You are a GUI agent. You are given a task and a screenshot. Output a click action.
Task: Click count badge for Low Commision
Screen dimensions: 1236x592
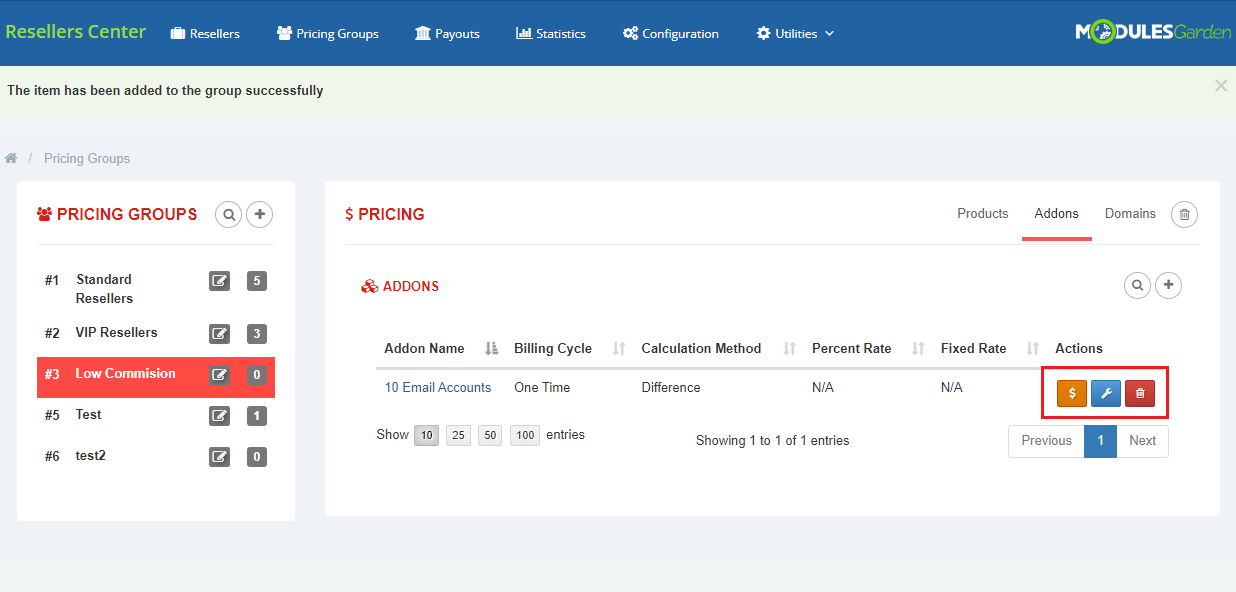point(257,375)
